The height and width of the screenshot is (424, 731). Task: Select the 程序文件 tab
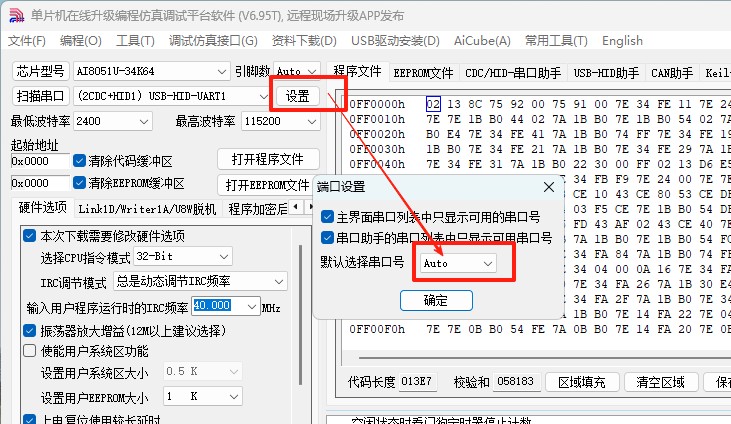[357, 71]
